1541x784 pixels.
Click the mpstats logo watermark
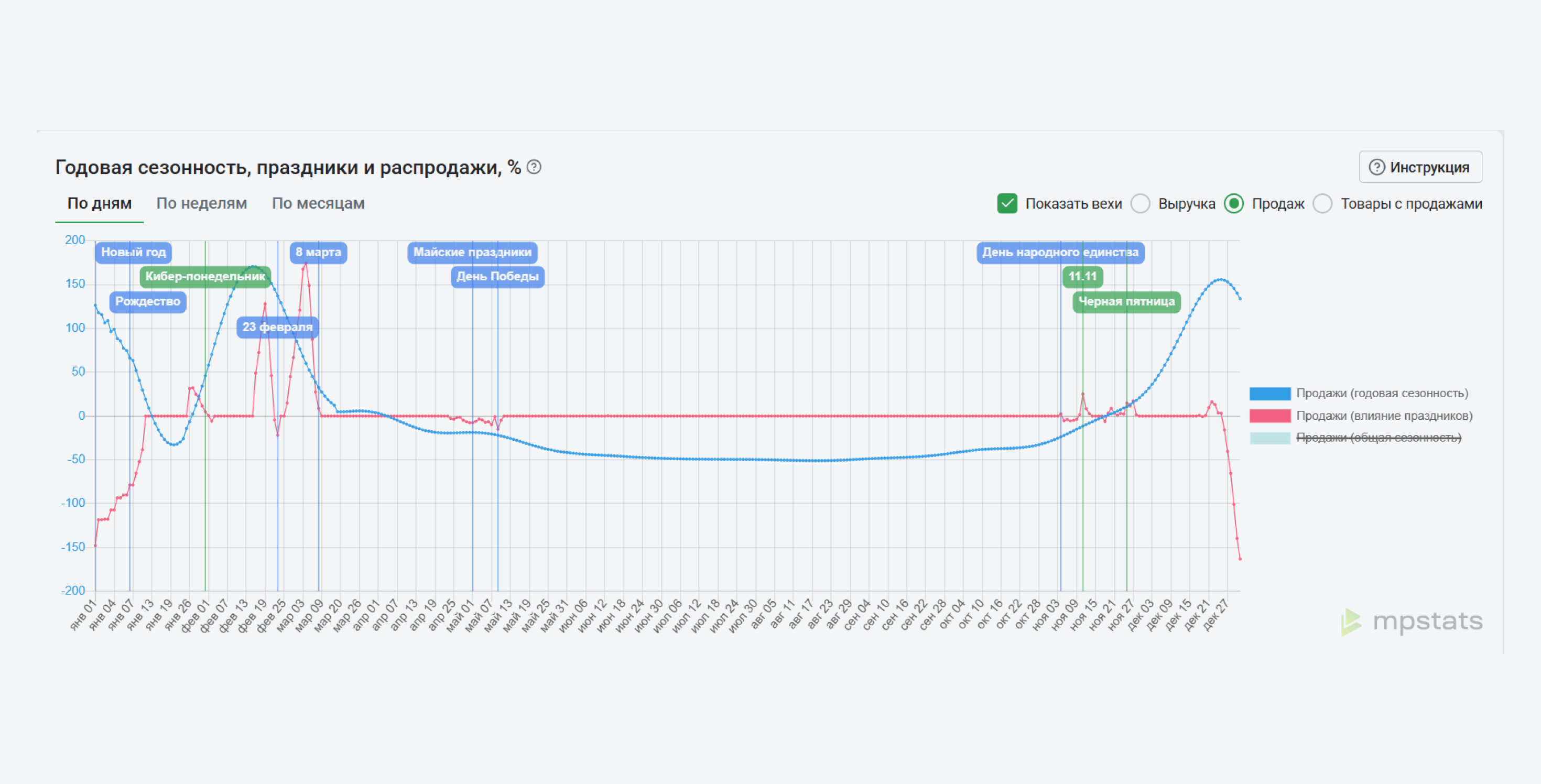coord(1412,622)
